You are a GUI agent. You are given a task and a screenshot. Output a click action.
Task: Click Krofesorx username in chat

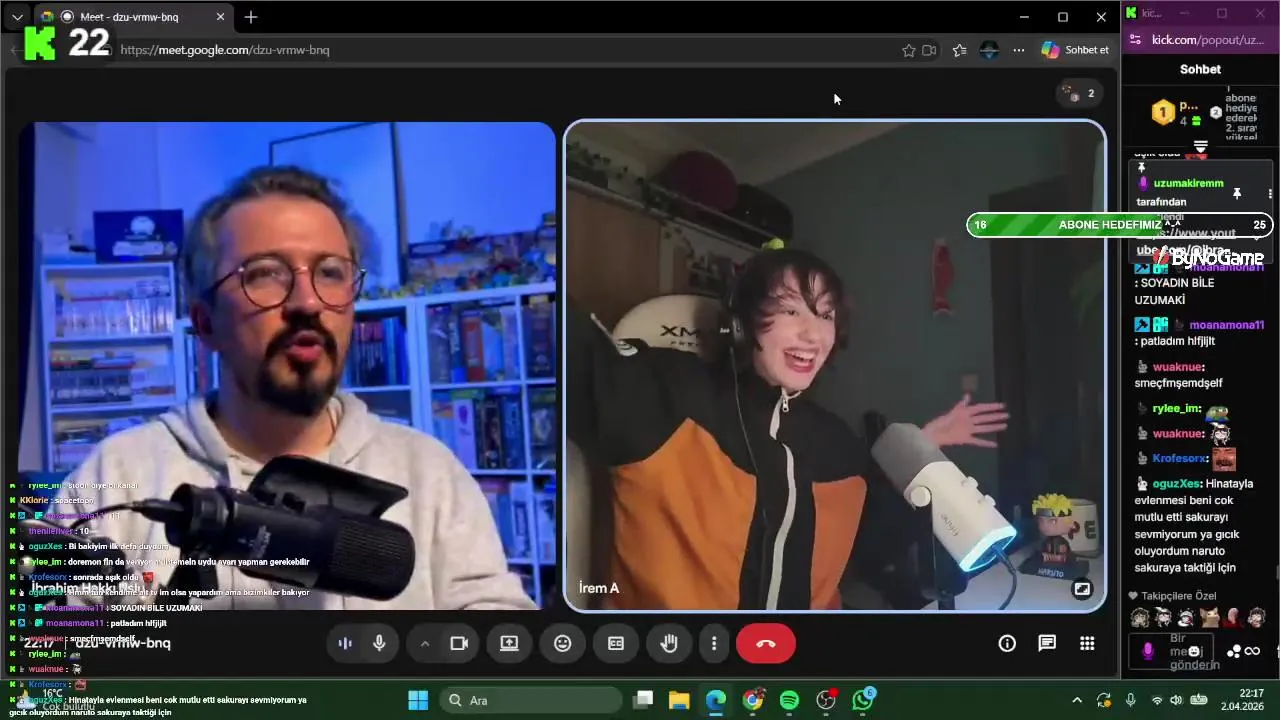tap(1180, 458)
